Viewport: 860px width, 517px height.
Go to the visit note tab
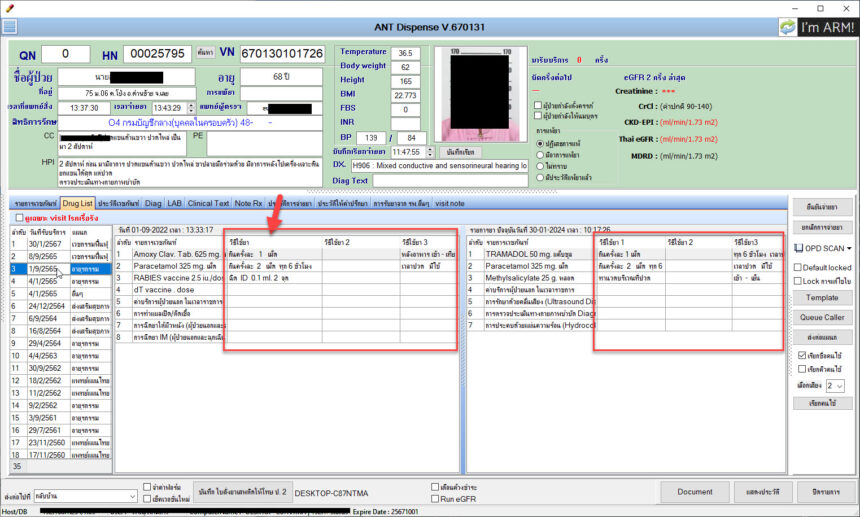(x=449, y=202)
